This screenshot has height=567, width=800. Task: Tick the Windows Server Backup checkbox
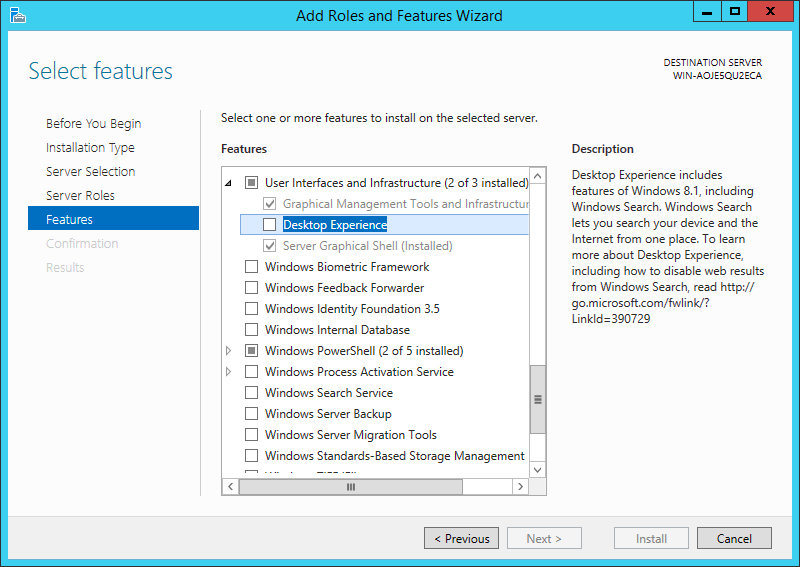coord(252,414)
